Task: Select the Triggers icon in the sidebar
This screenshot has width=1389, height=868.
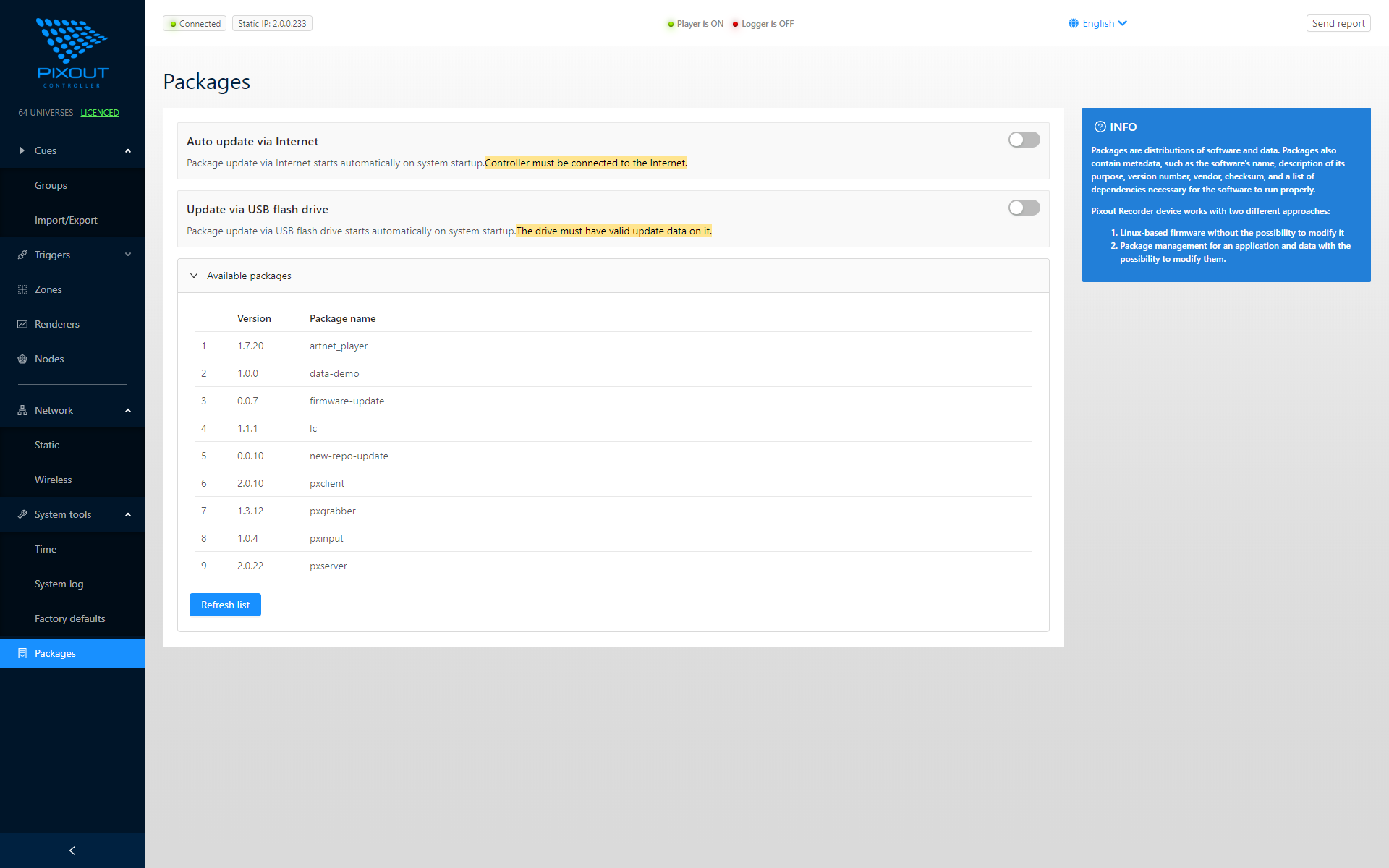Action: (x=22, y=255)
